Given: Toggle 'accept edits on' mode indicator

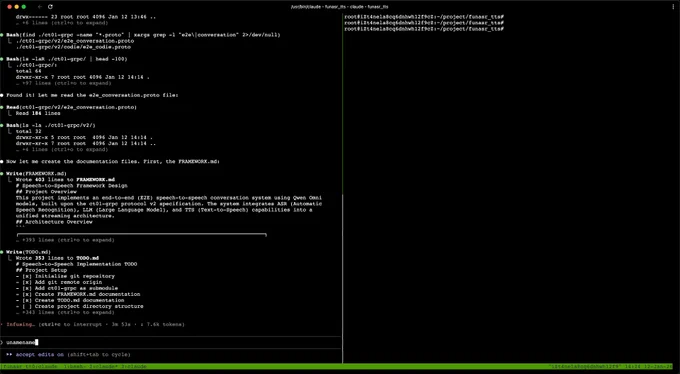Looking at the screenshot, I should tap(40, 355).
